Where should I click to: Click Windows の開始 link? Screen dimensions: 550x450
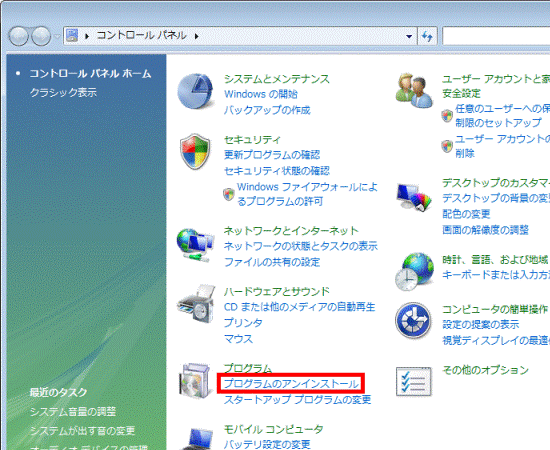(x=261, y=94)
